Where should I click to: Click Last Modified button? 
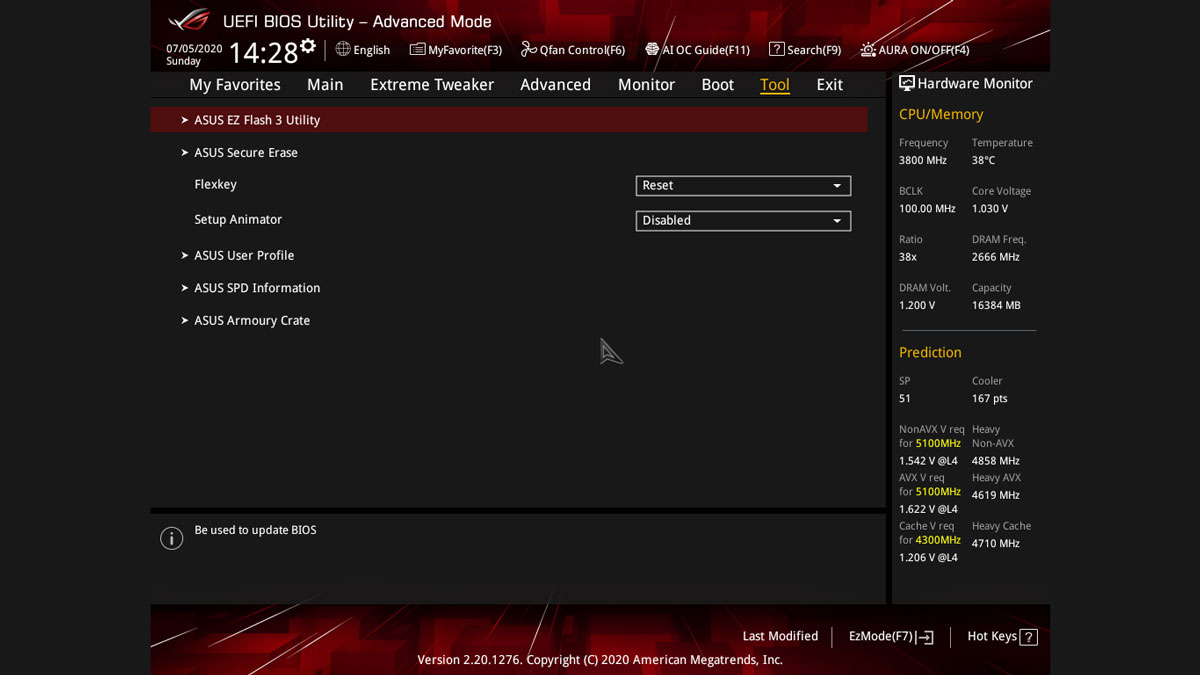pos(780,637)
